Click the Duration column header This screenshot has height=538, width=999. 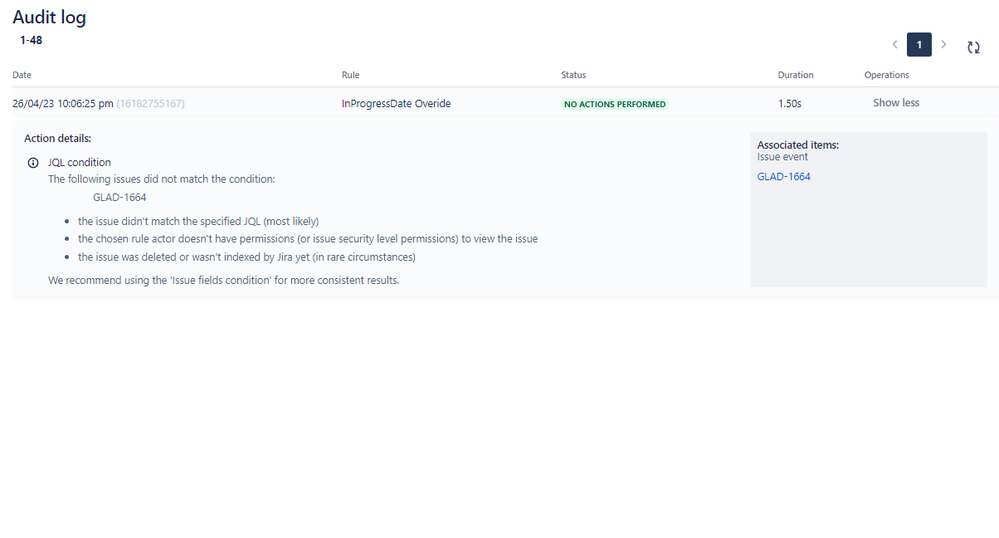(795, 75)
